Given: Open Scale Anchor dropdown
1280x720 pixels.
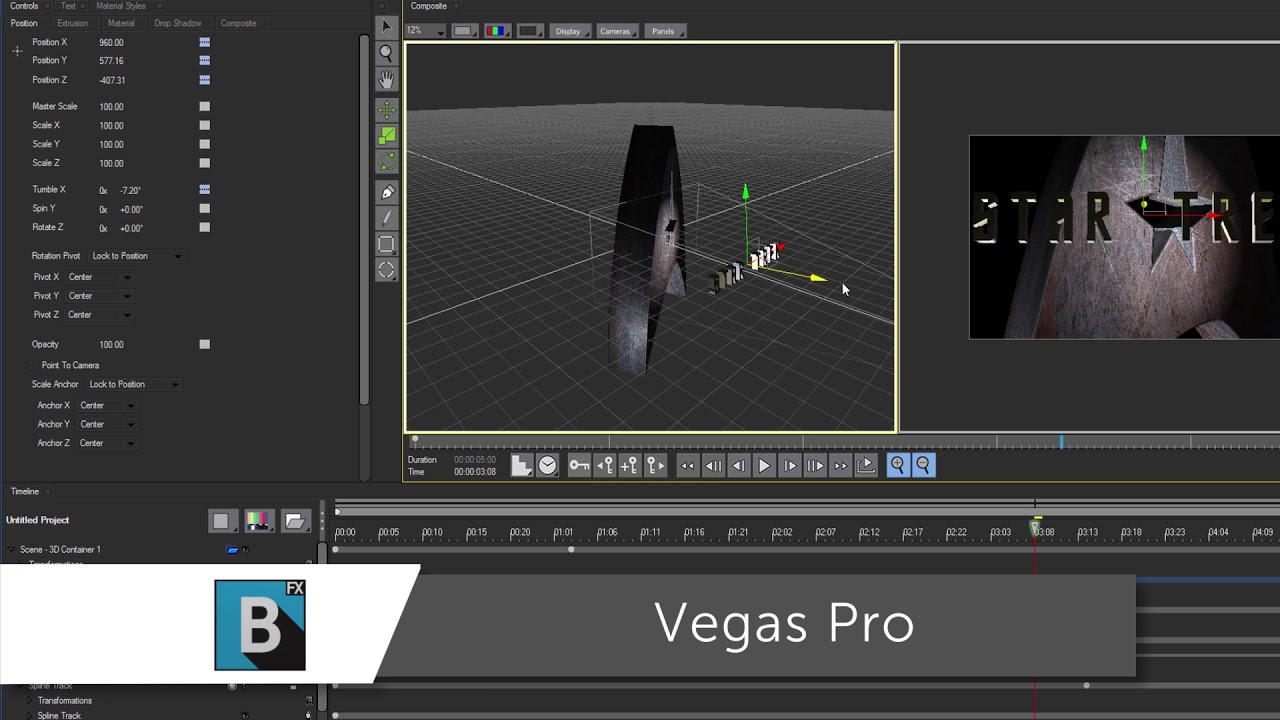Looking at the screenshot, I should click(134, 384).
